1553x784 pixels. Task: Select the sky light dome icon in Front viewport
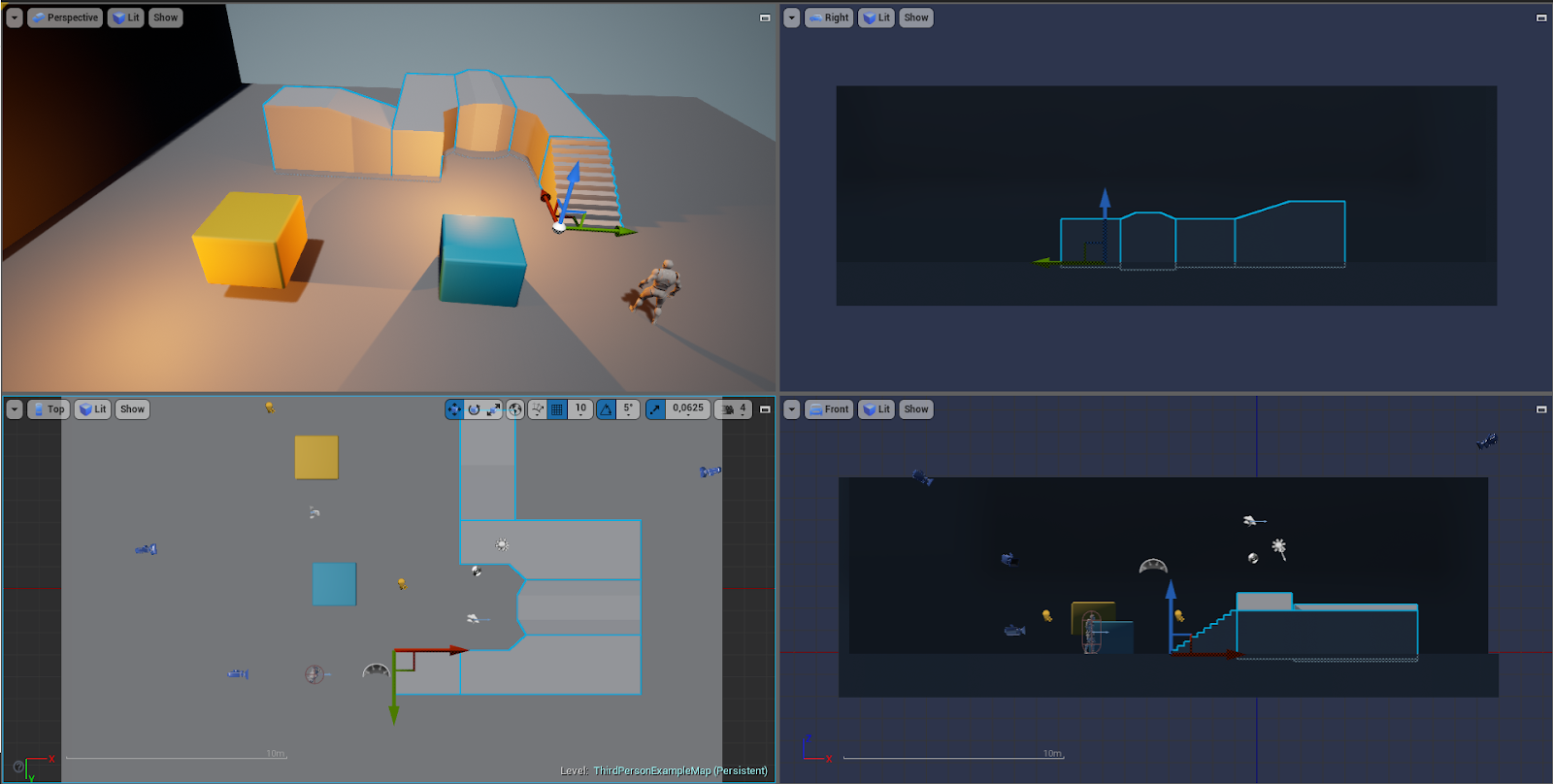1153,566
